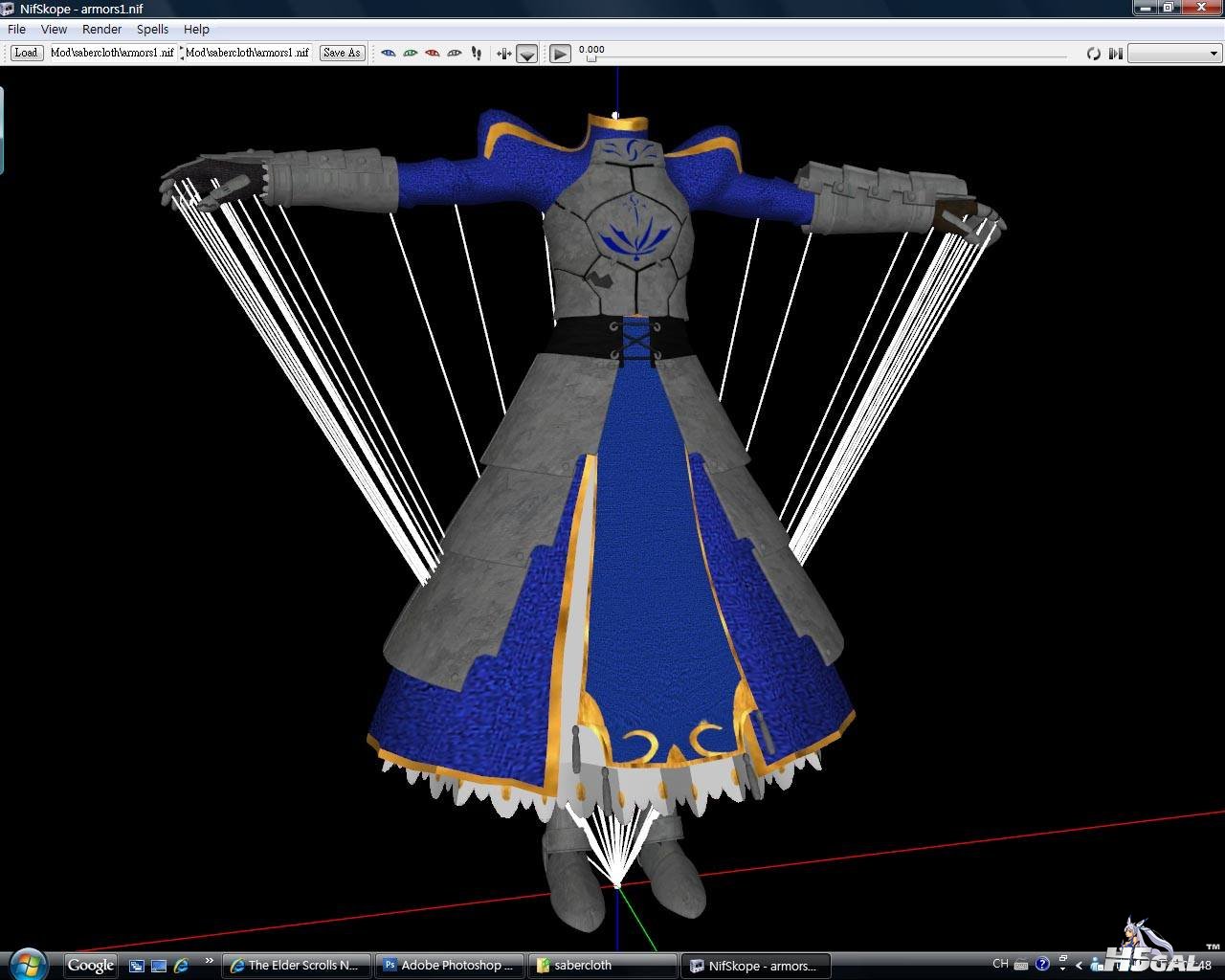Click the animation time slider
The height and width of the screenshot is (980, 1225).
pyautogui.click(x=828, y=57)
